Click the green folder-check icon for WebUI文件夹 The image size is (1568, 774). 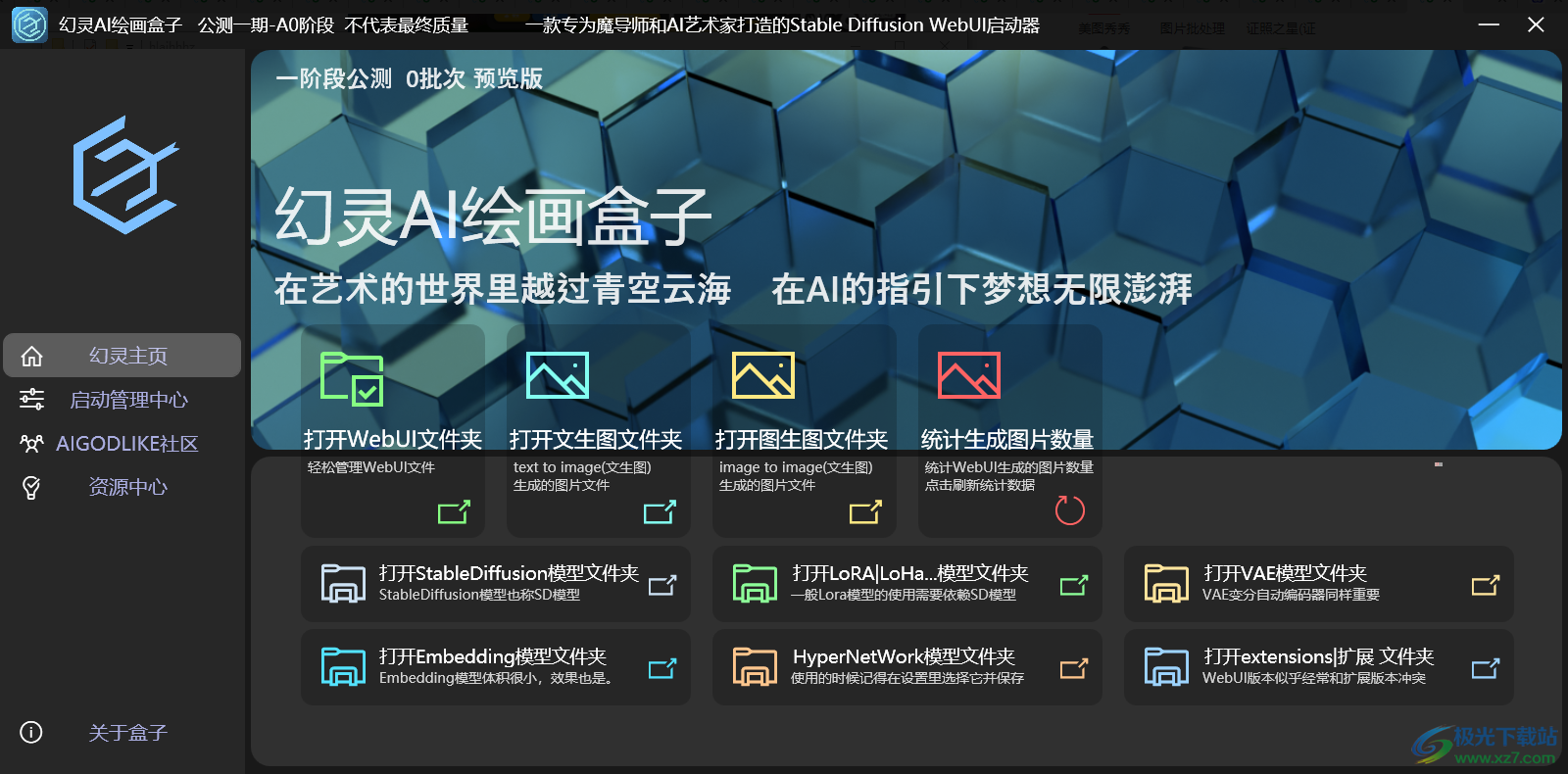tap(352, 378)
